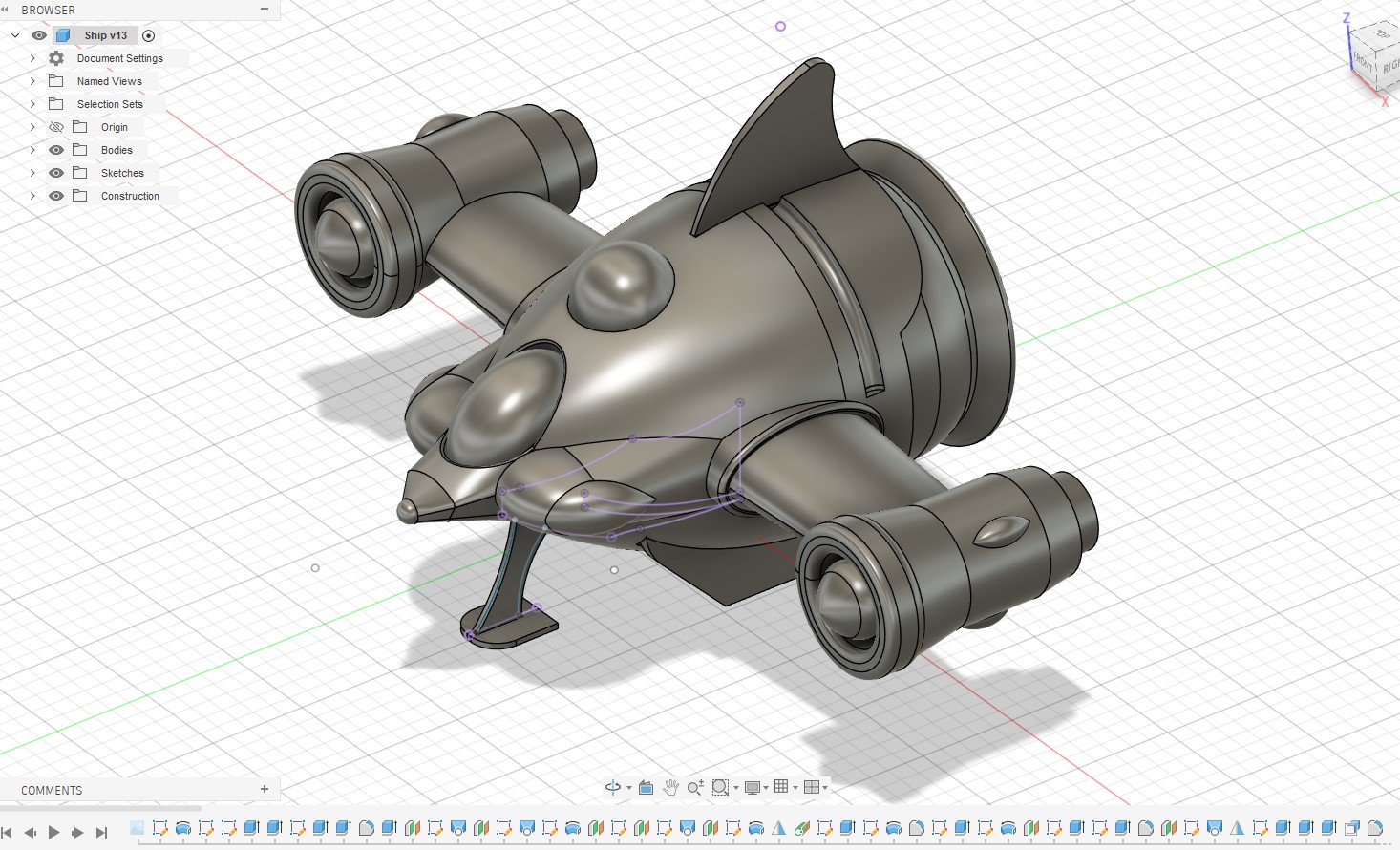This screenshot has height=850, width=1400.
Task: Collapse the Ship v13 root node
Action: point(15,35)
